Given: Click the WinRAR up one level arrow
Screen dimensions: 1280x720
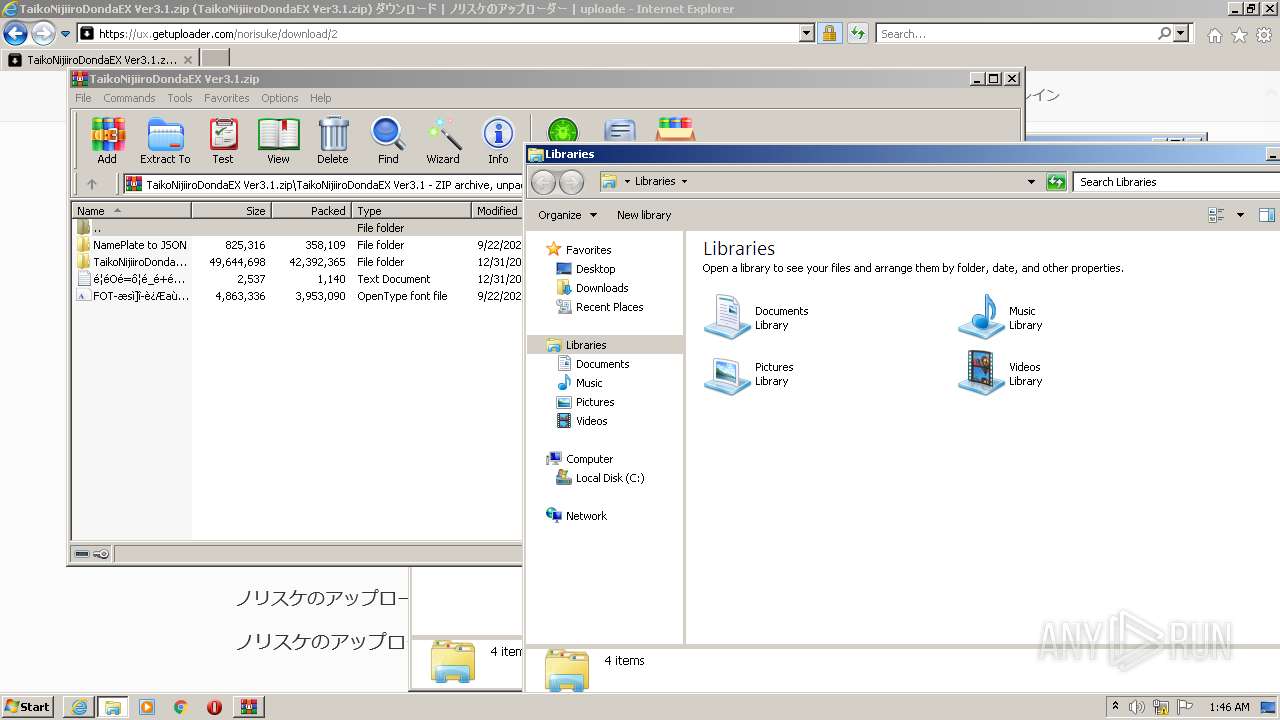Looking at the screenshot, I should pyautogui.click(x=92, y=184).
